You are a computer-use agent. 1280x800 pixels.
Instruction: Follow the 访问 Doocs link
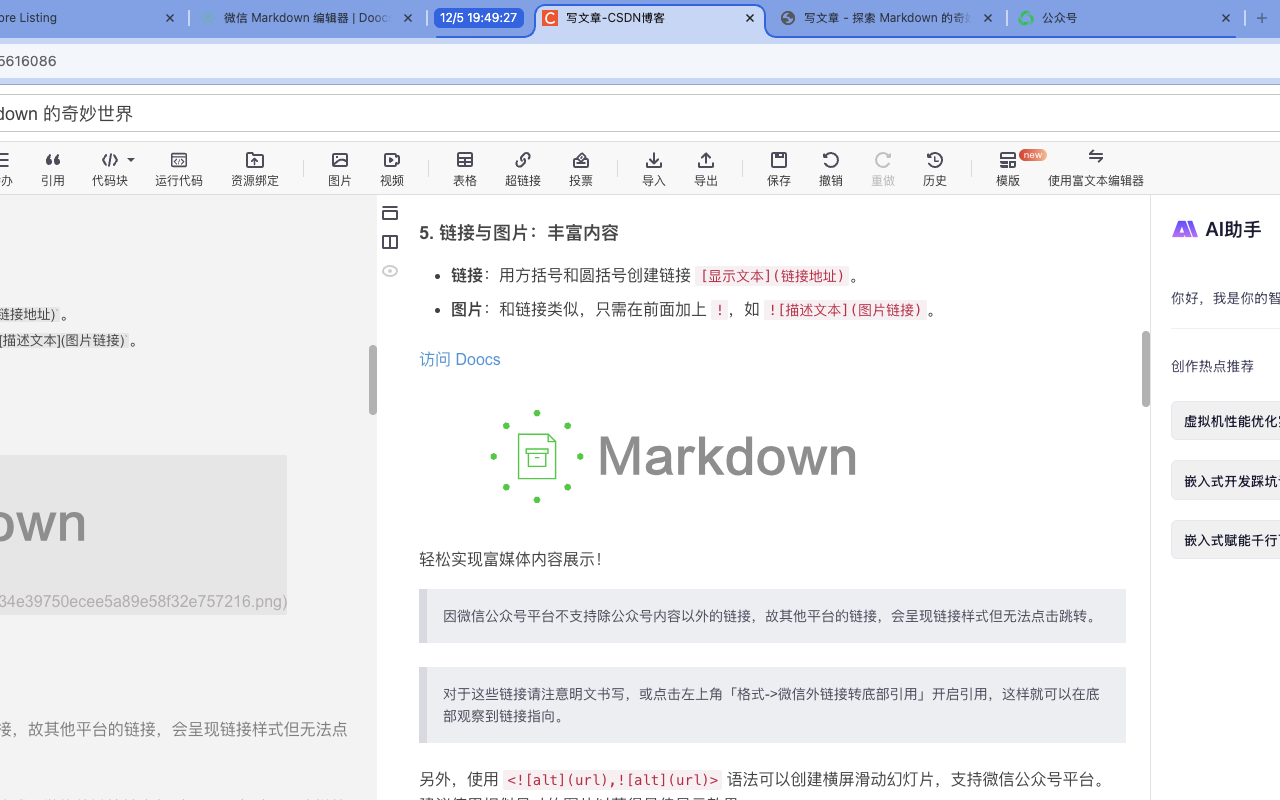point(460,359)
